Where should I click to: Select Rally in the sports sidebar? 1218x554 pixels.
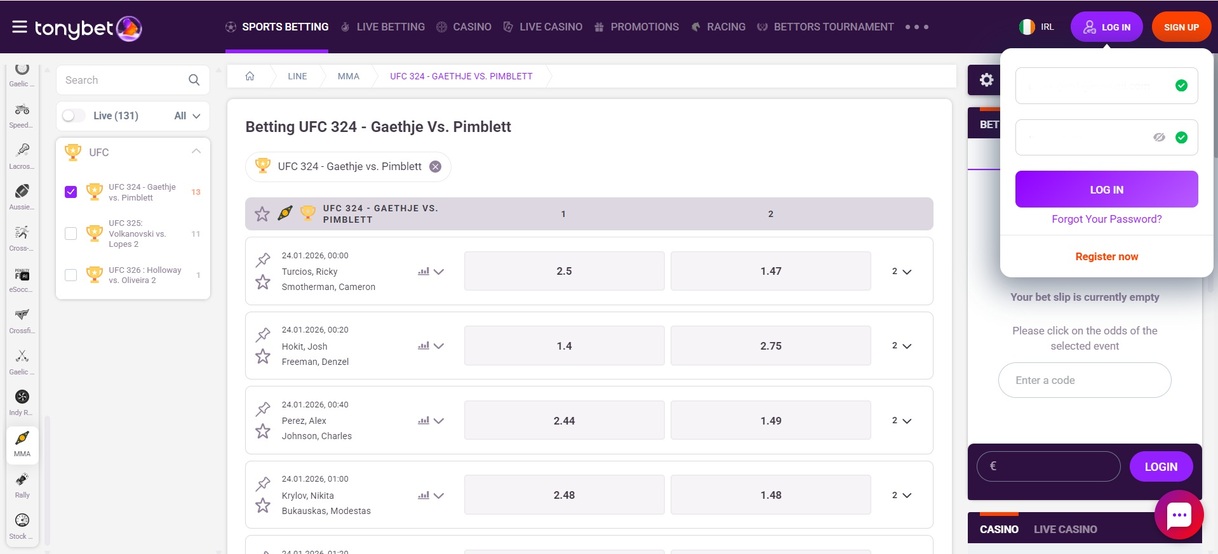pyautogui.click(x=22, y=486)
